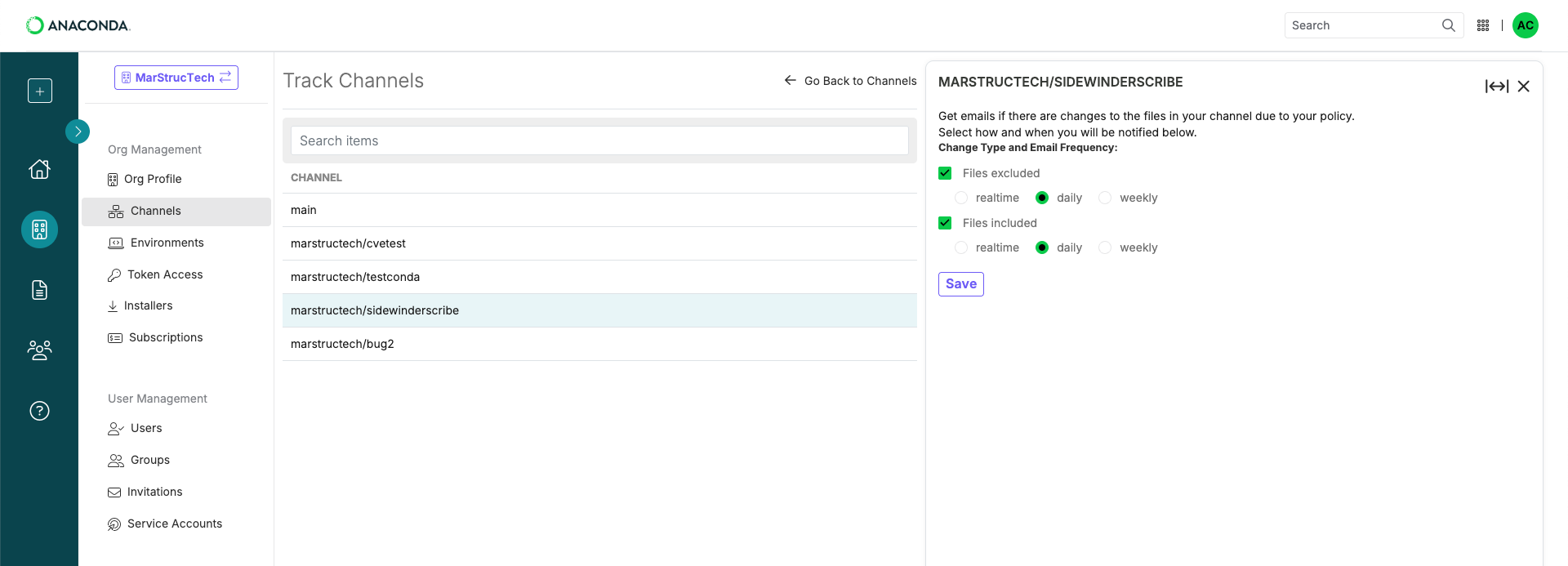Select the organization building sidebar icon
This screenshot has width=1568, height=566.
click(39, 230)
